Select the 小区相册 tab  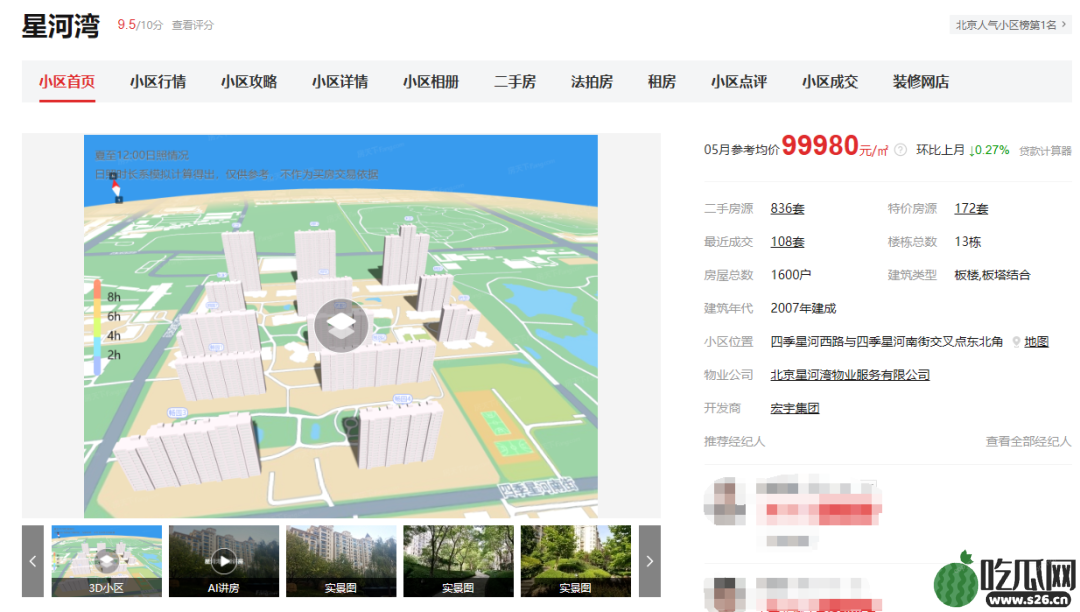[x=431, y=82]
